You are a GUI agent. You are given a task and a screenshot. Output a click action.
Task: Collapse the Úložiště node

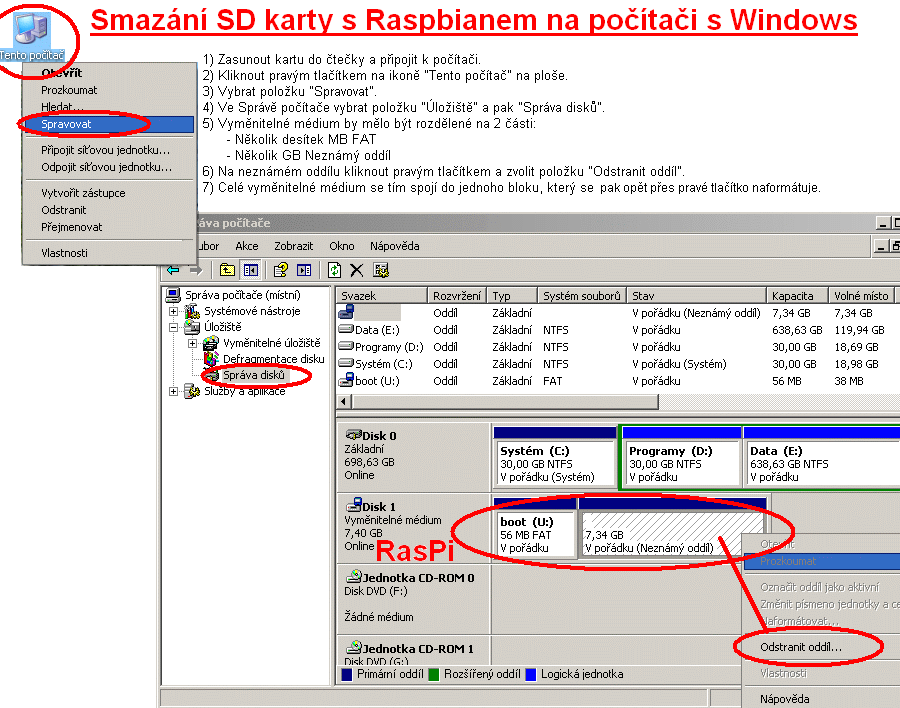pyautogui.click(x=173, y=327)
